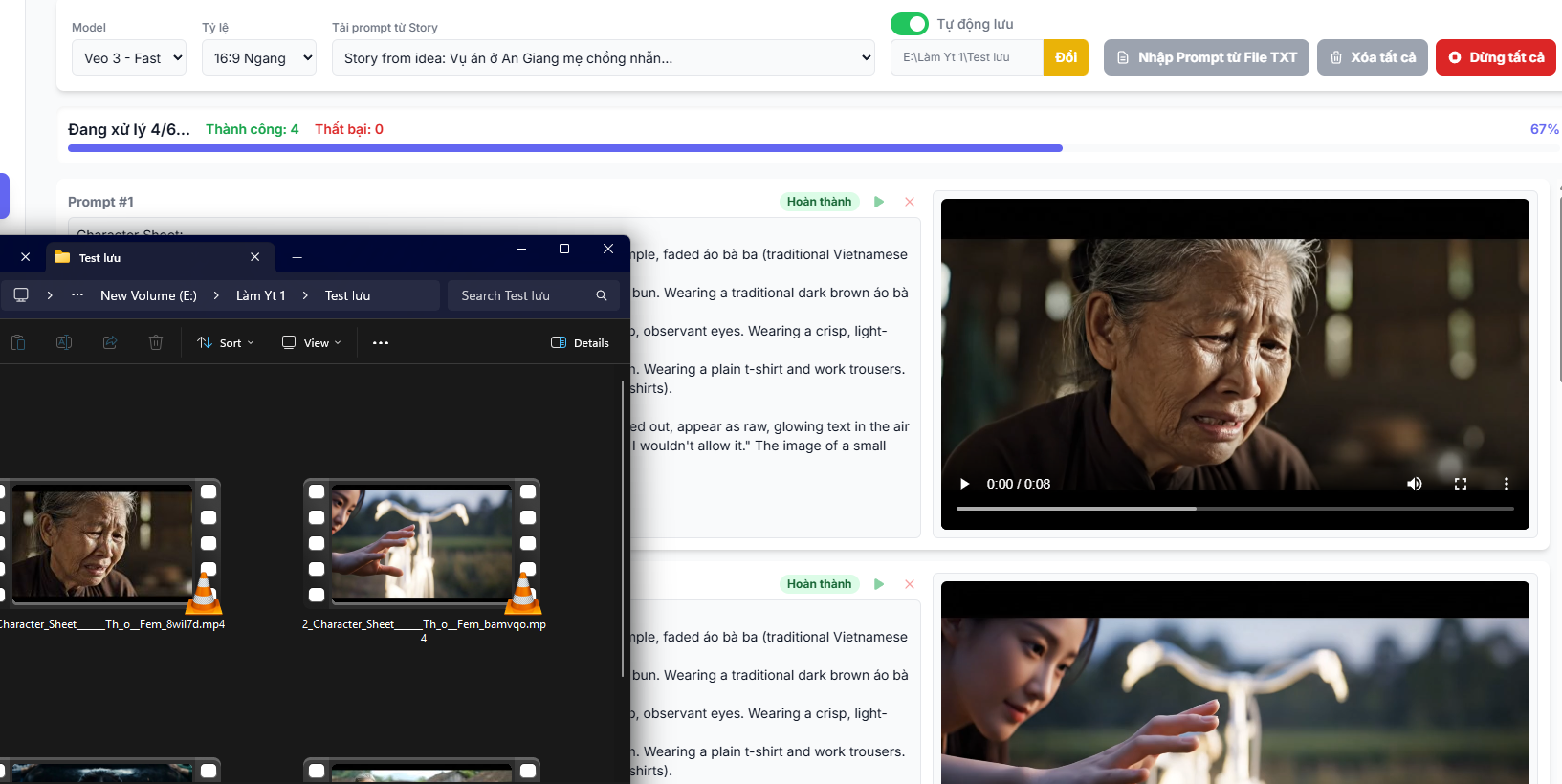This screenshot has width=1562, height=784.
Task: Toggle the Tự động lưu switch
Action: (x=909, y=24)
